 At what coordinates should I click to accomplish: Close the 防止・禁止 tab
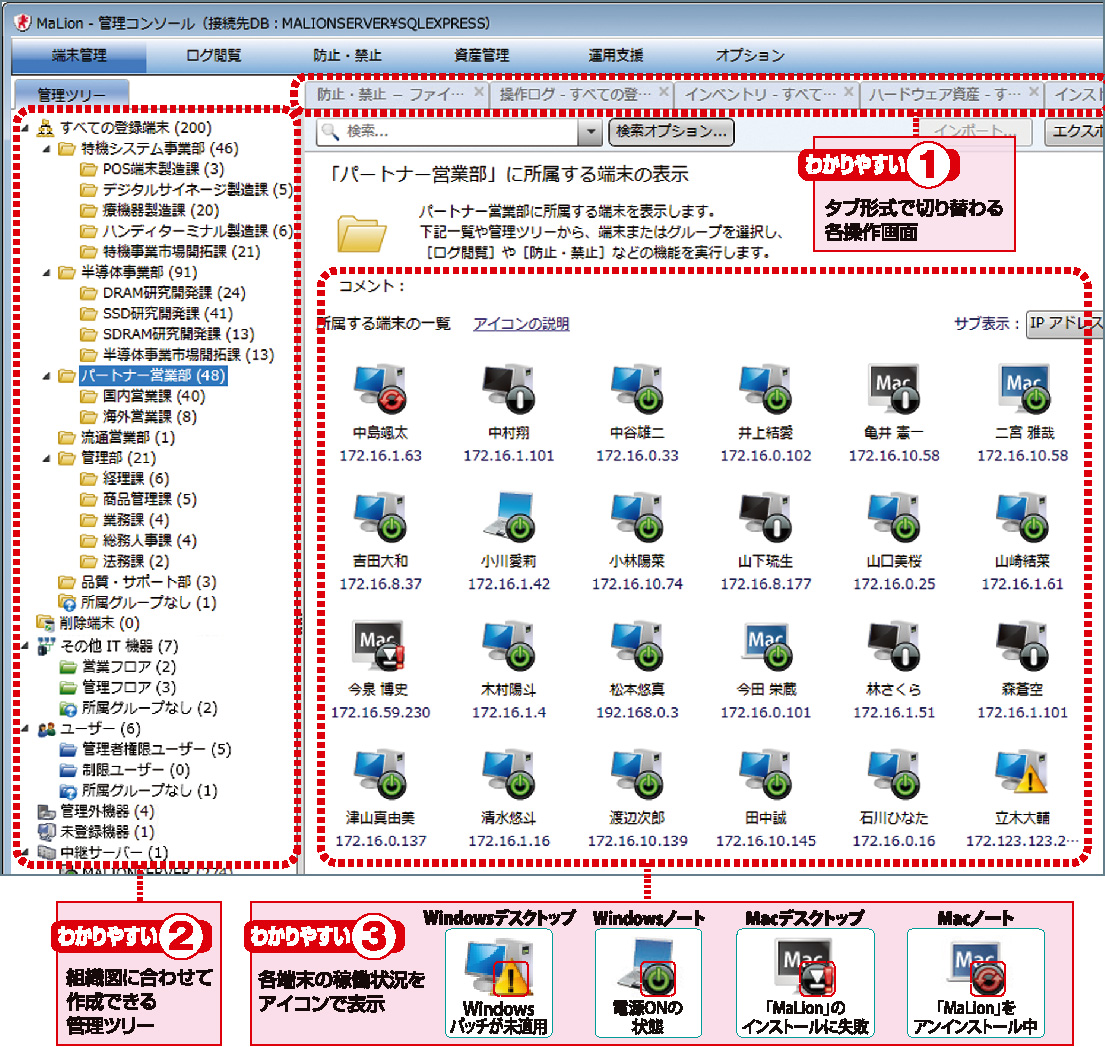pyautogui.click(x=479, y=92)
